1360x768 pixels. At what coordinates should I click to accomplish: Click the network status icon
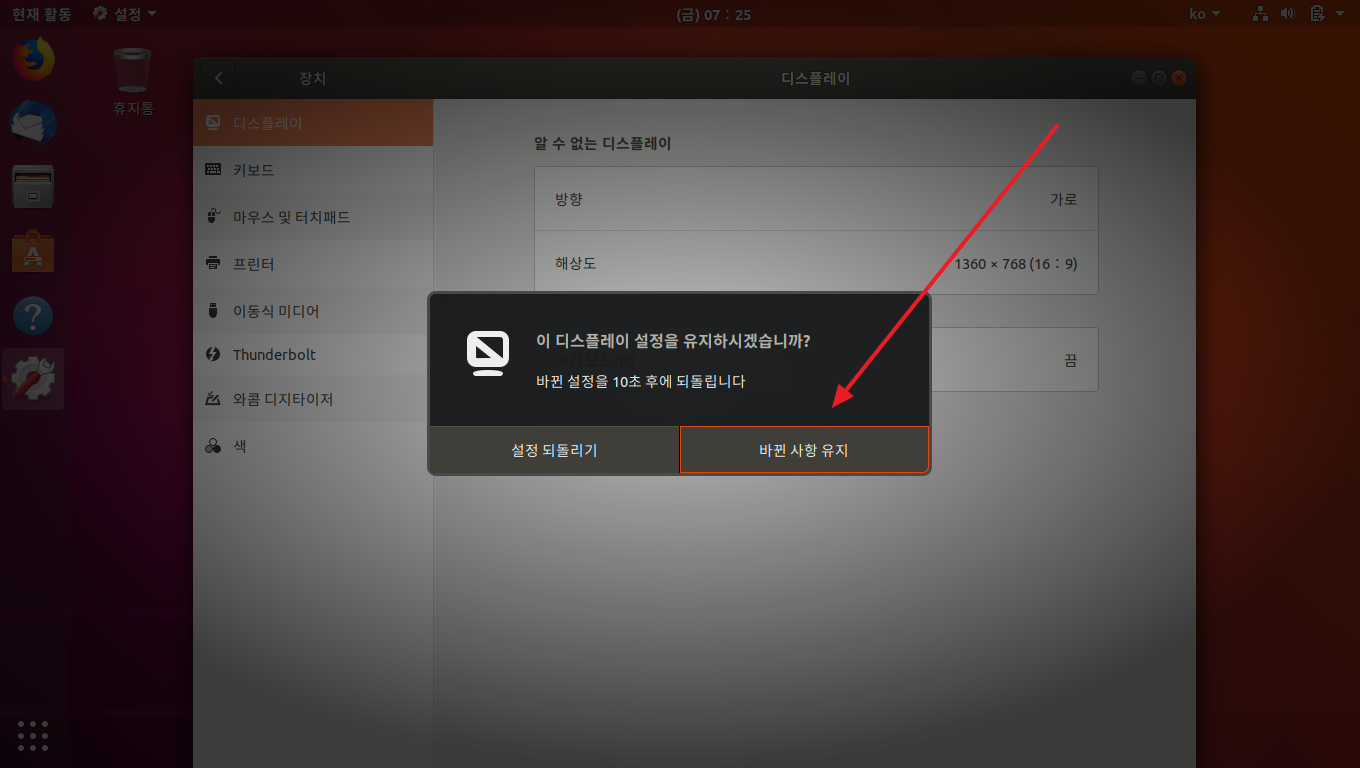pos(1260,14)
